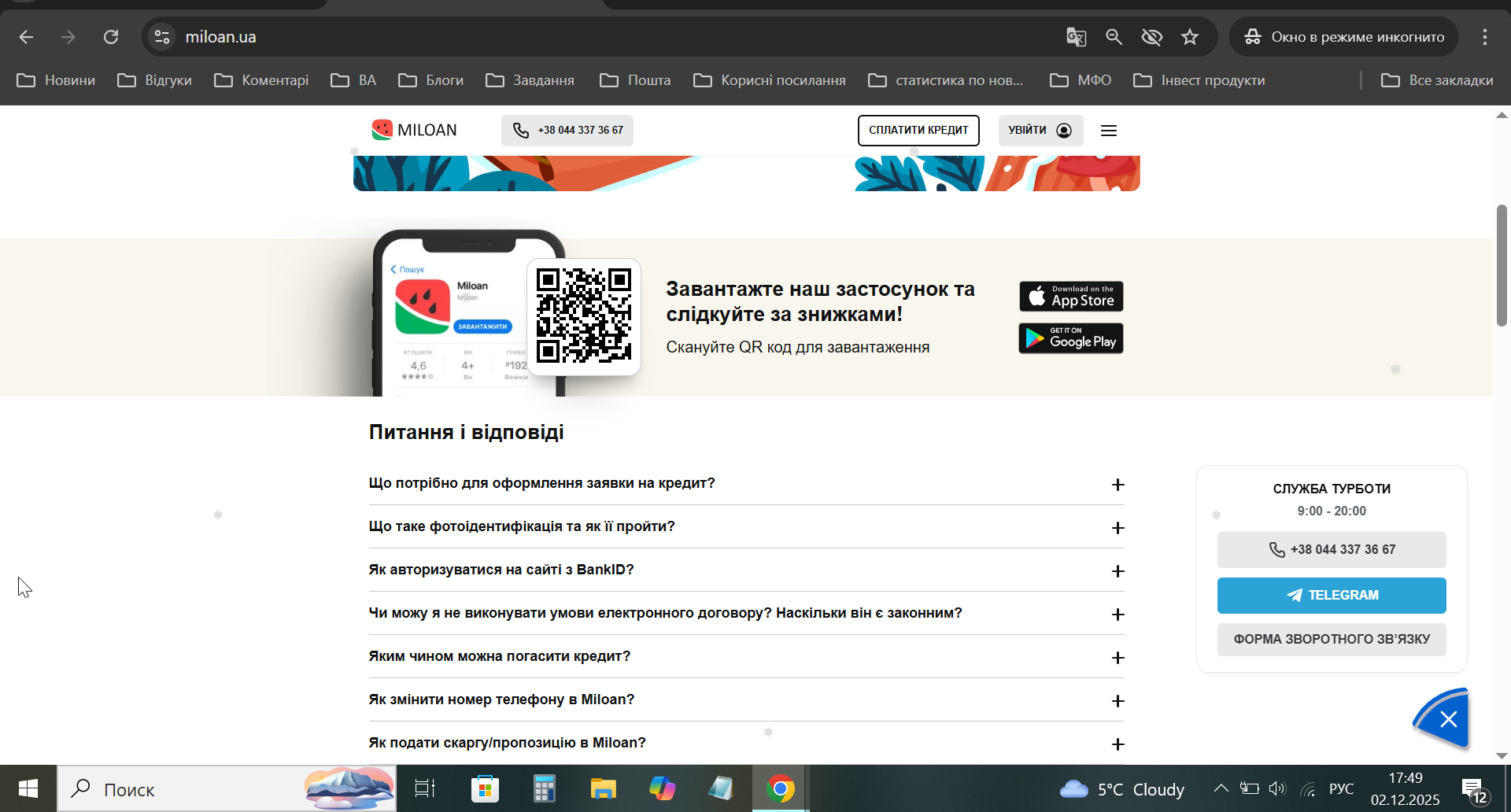The width and height of the screenshot is (1511, 812).
Task: Open the Завдання bookmarks folder
Action: click(530, 80)
